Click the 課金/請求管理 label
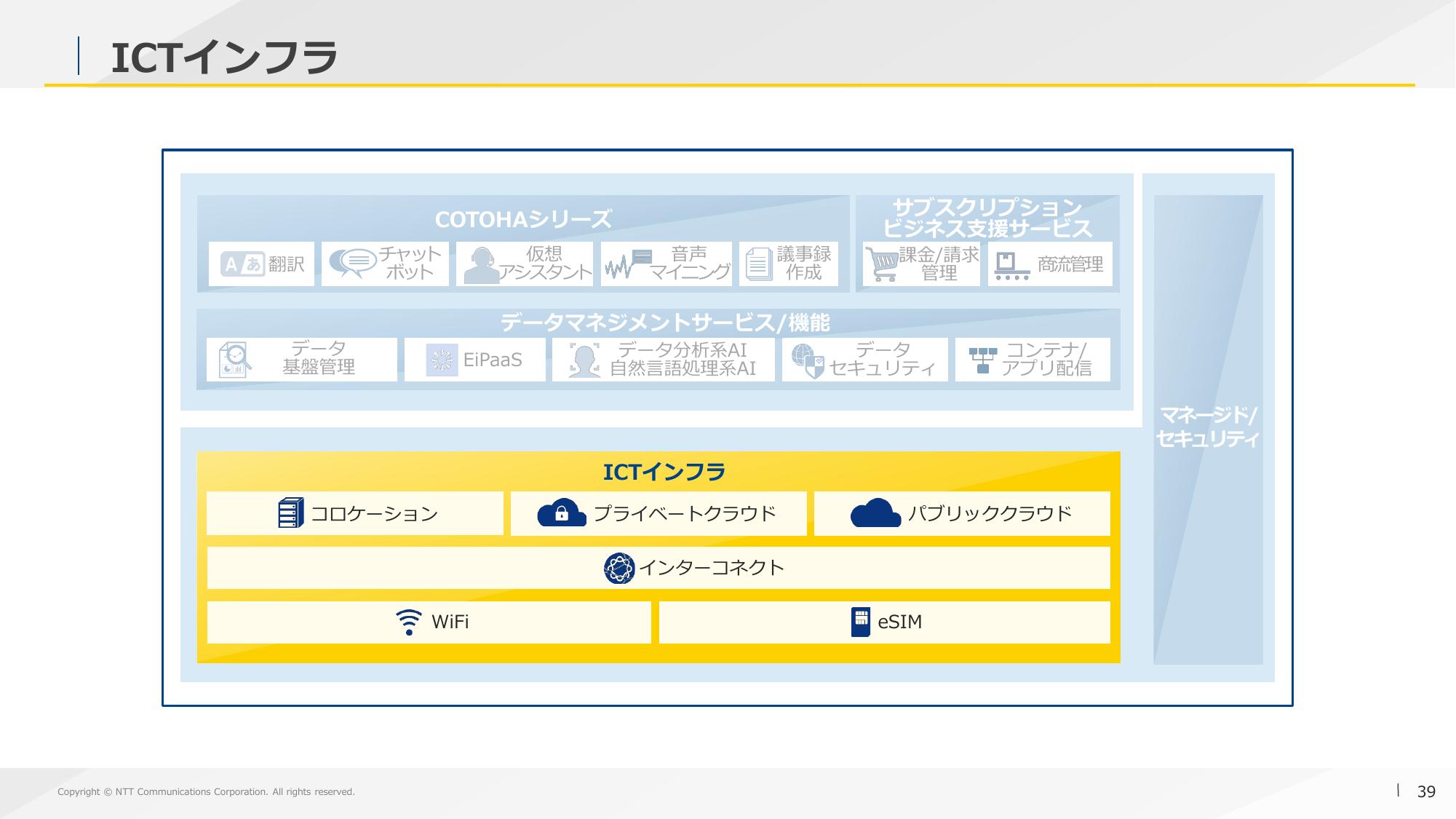This screenshot has width=1456, height=819. coord(939,264)
